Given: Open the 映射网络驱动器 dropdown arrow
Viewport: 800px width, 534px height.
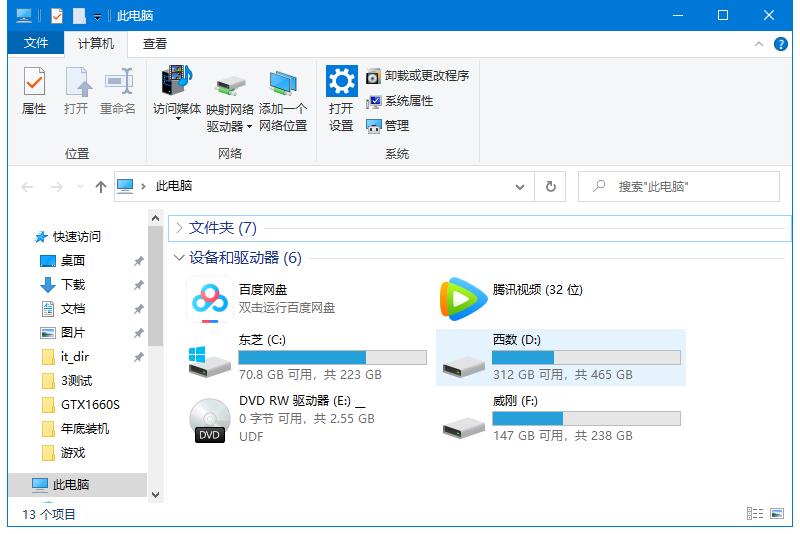Looking at the screenshot, I should [249, 126].
